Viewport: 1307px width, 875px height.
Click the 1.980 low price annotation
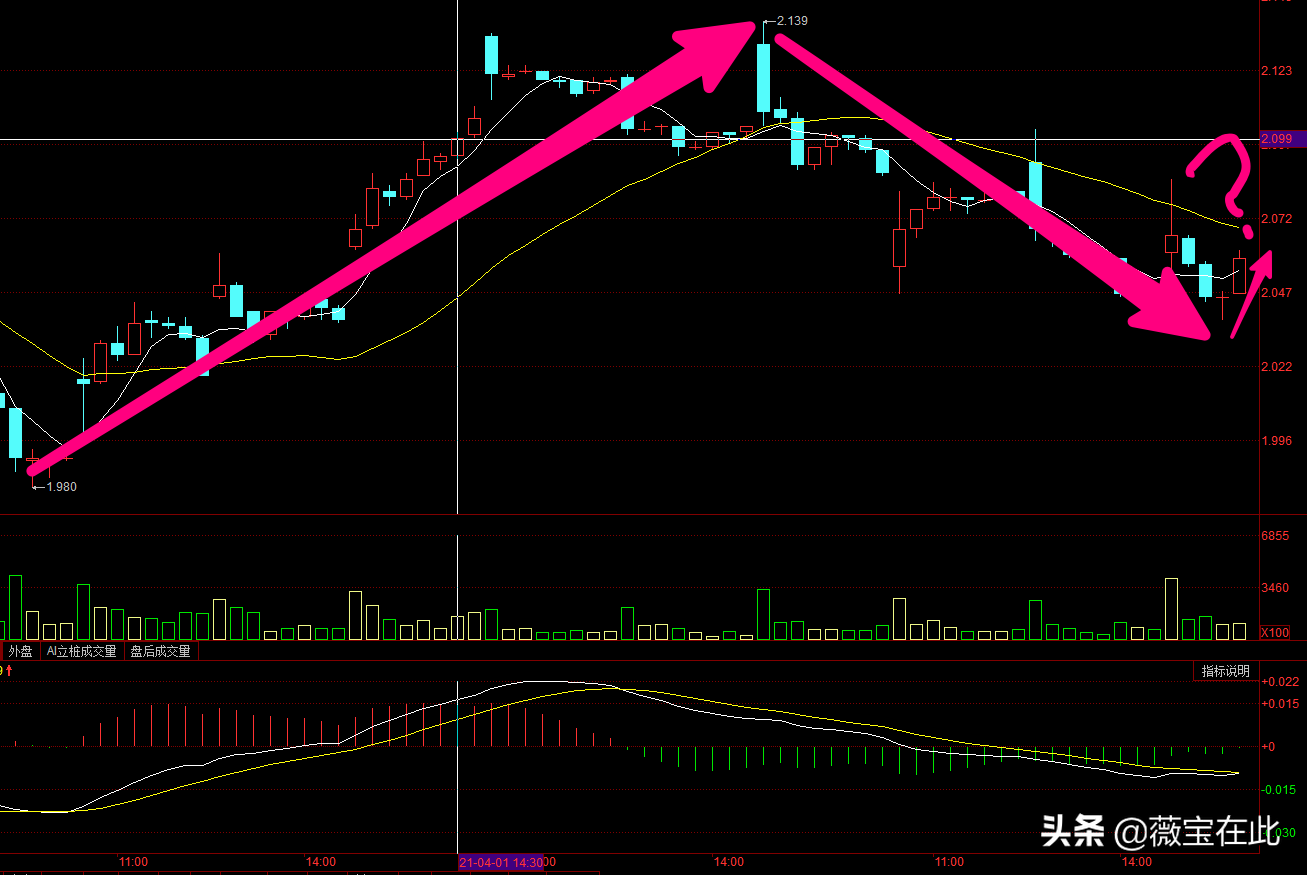(61, 487)
